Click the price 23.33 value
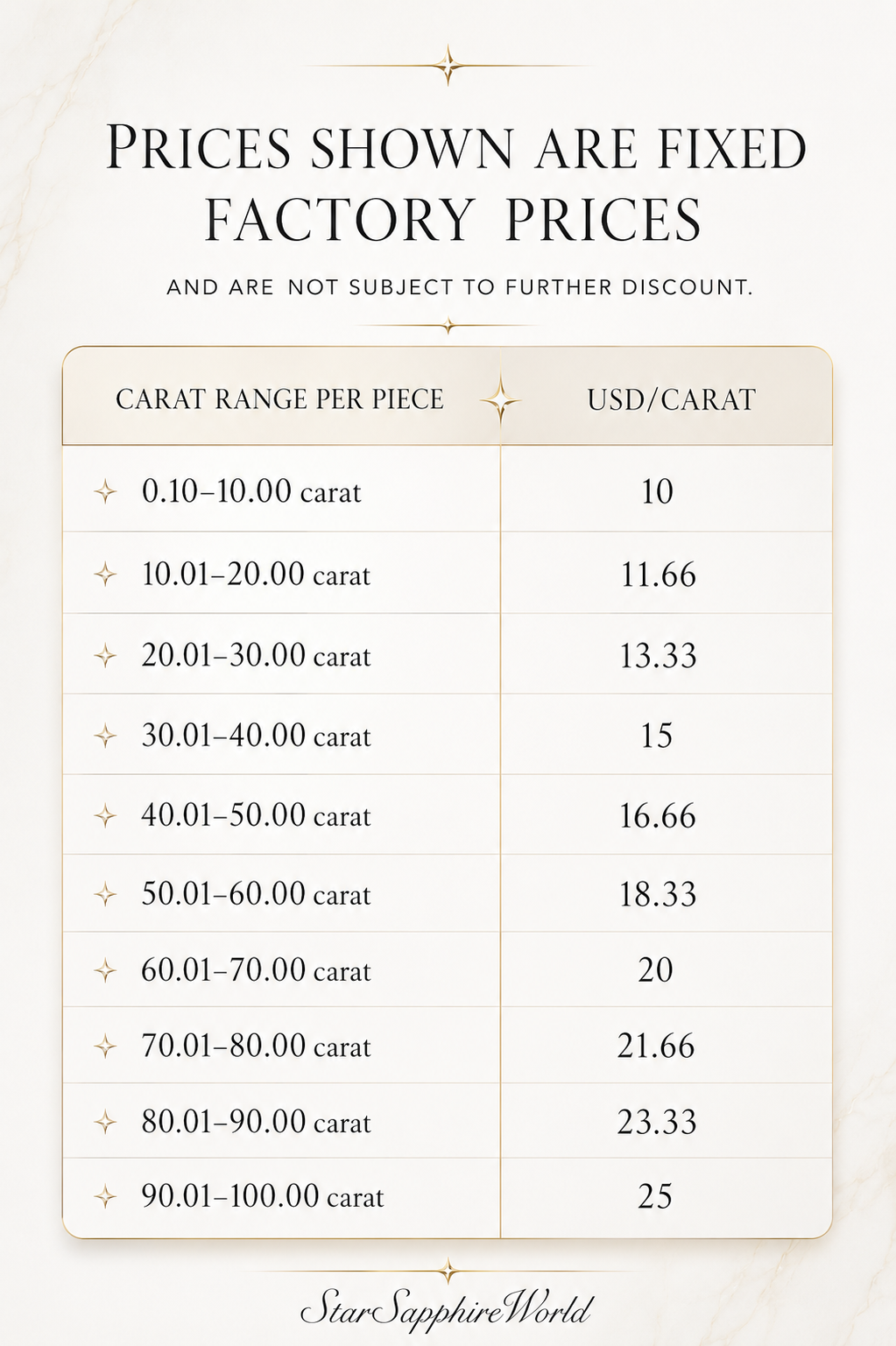Image resolution: width=896 pixels, height=1346 pixels. click(657, 1122)
